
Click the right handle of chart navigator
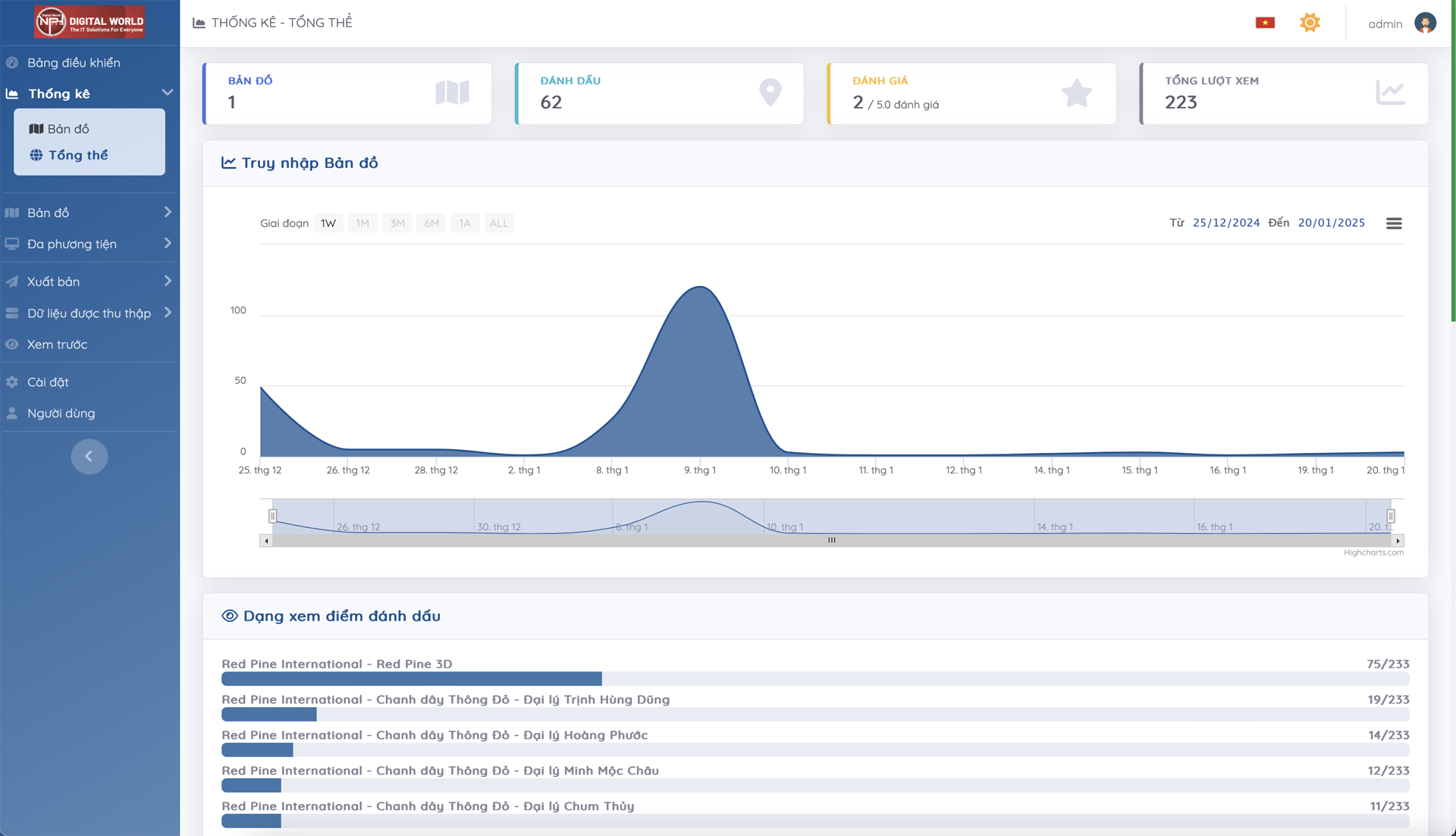click(x=1391, y=516)
